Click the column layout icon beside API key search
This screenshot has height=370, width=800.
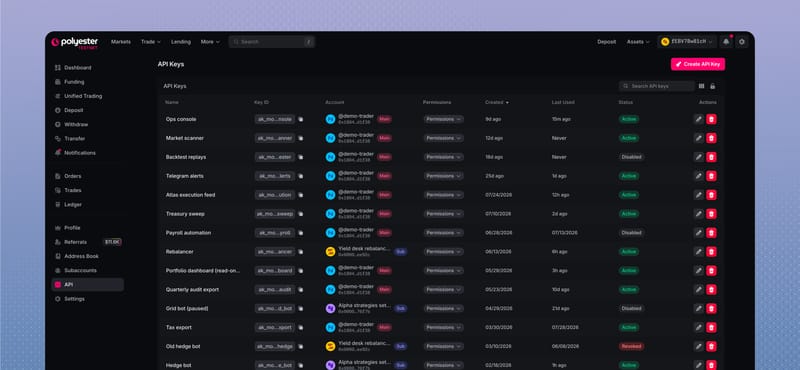(x=702, y=86)
